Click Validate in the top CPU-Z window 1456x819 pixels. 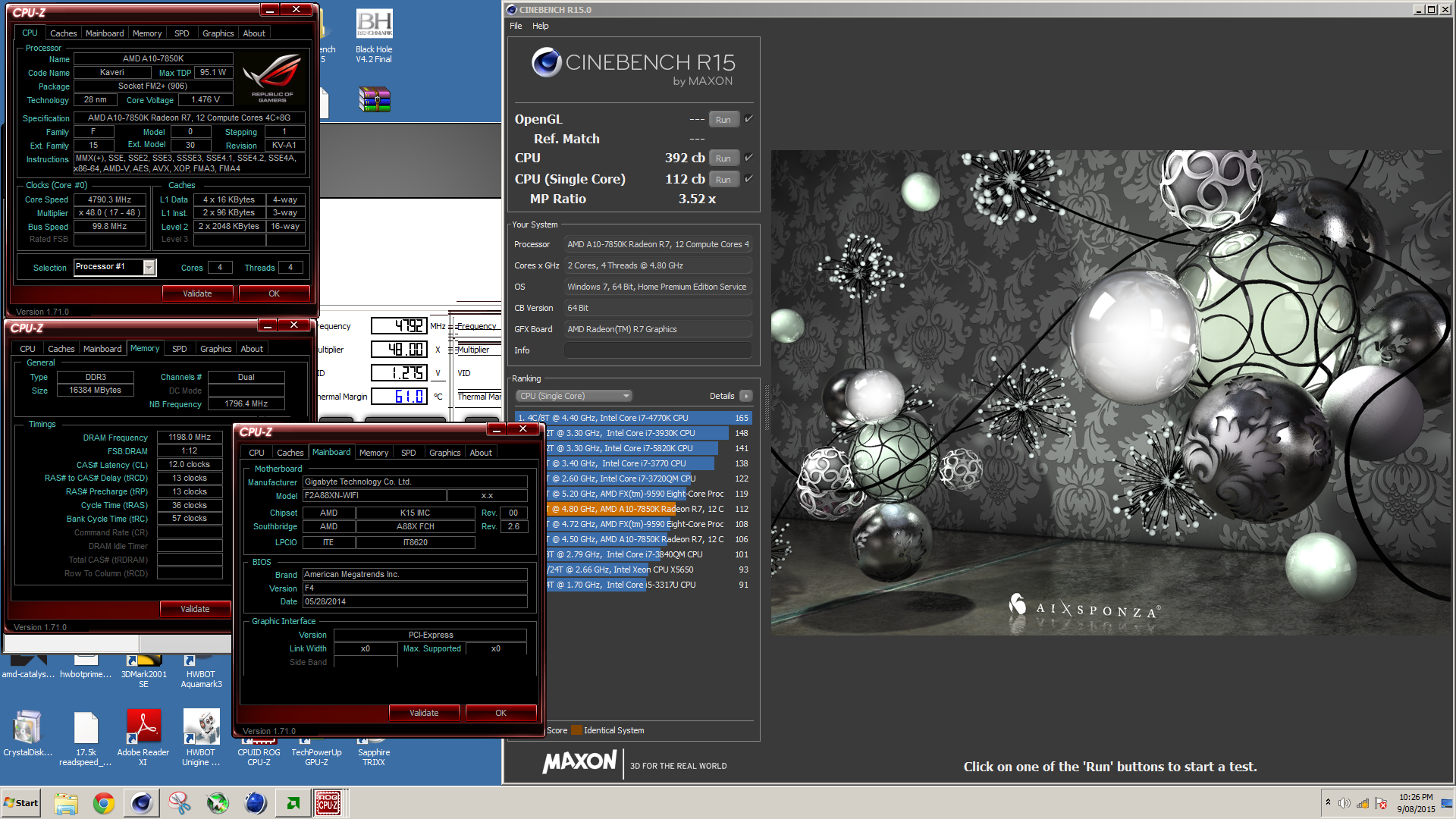[197, 293]
